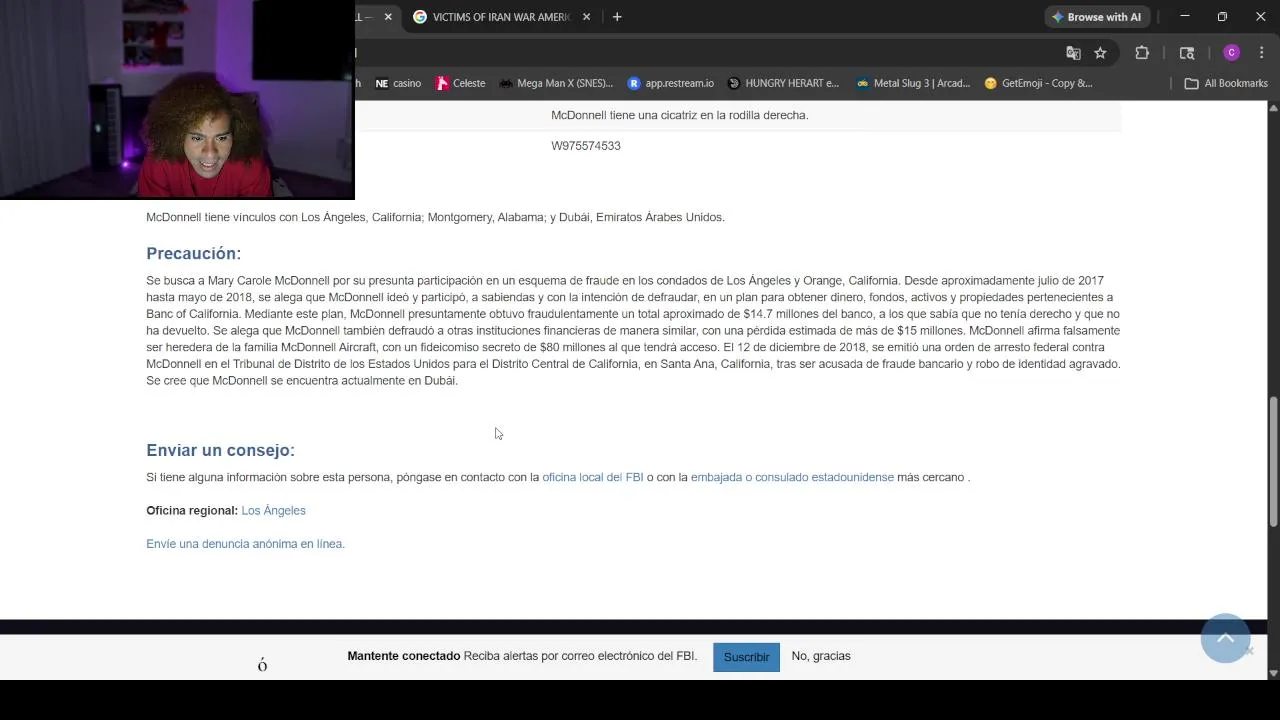Click the line about vínculos con Los Ángeles

coord(435,217)
